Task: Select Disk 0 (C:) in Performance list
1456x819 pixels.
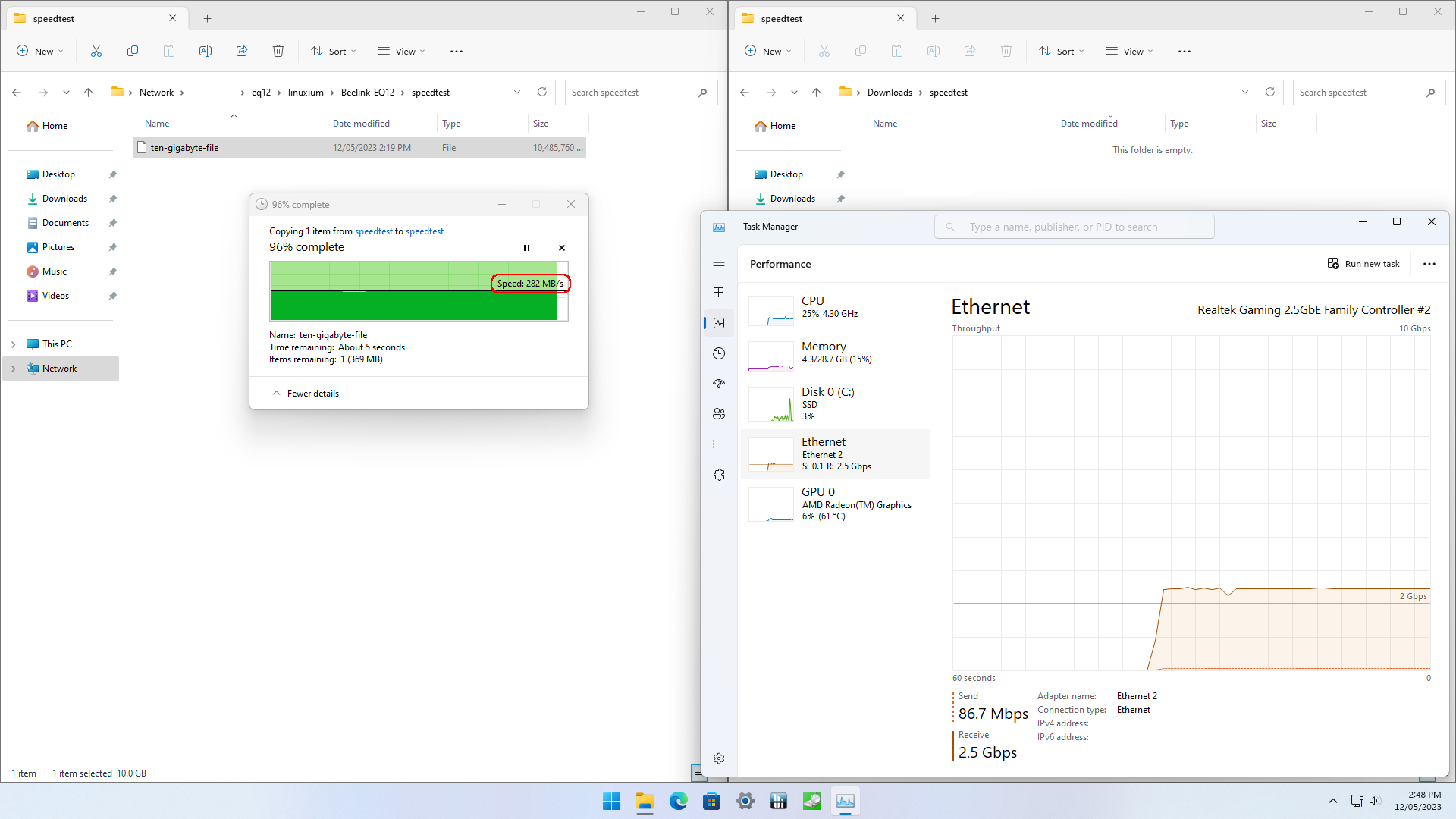Action: point(835,403)
